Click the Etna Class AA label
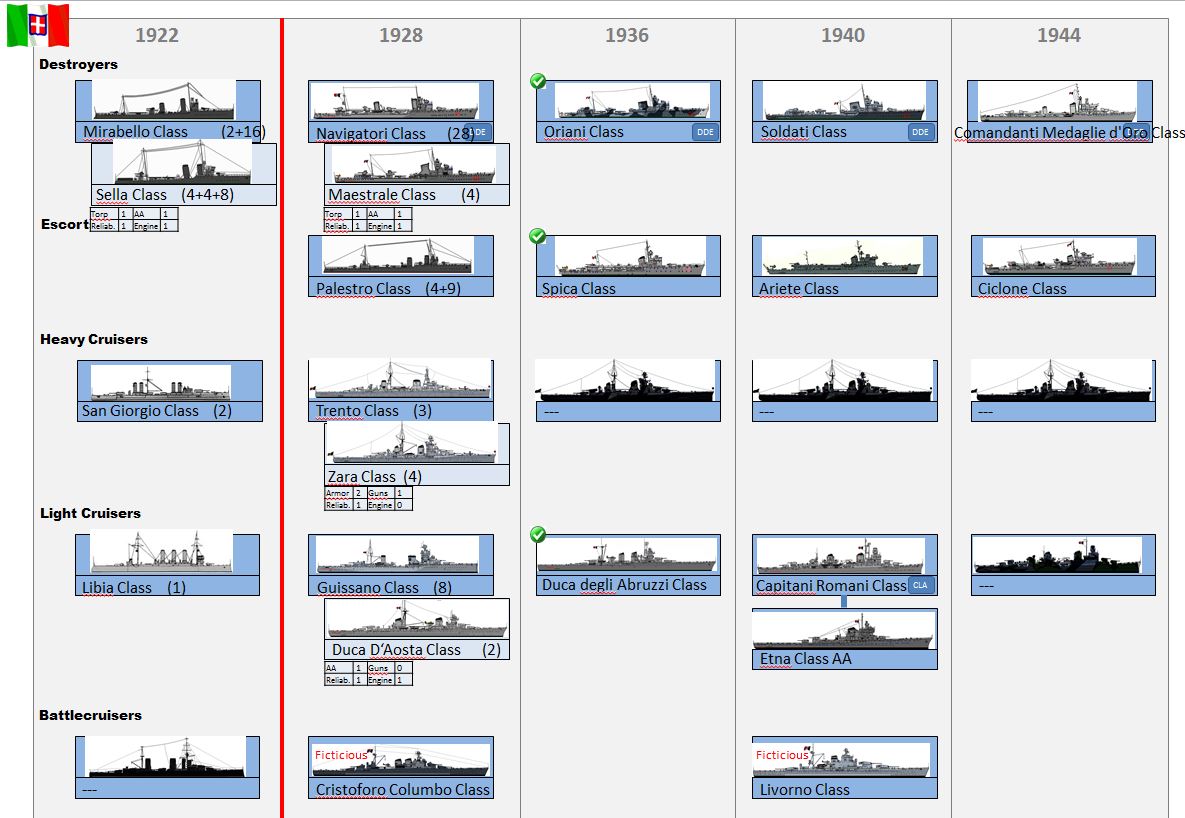 806,659
